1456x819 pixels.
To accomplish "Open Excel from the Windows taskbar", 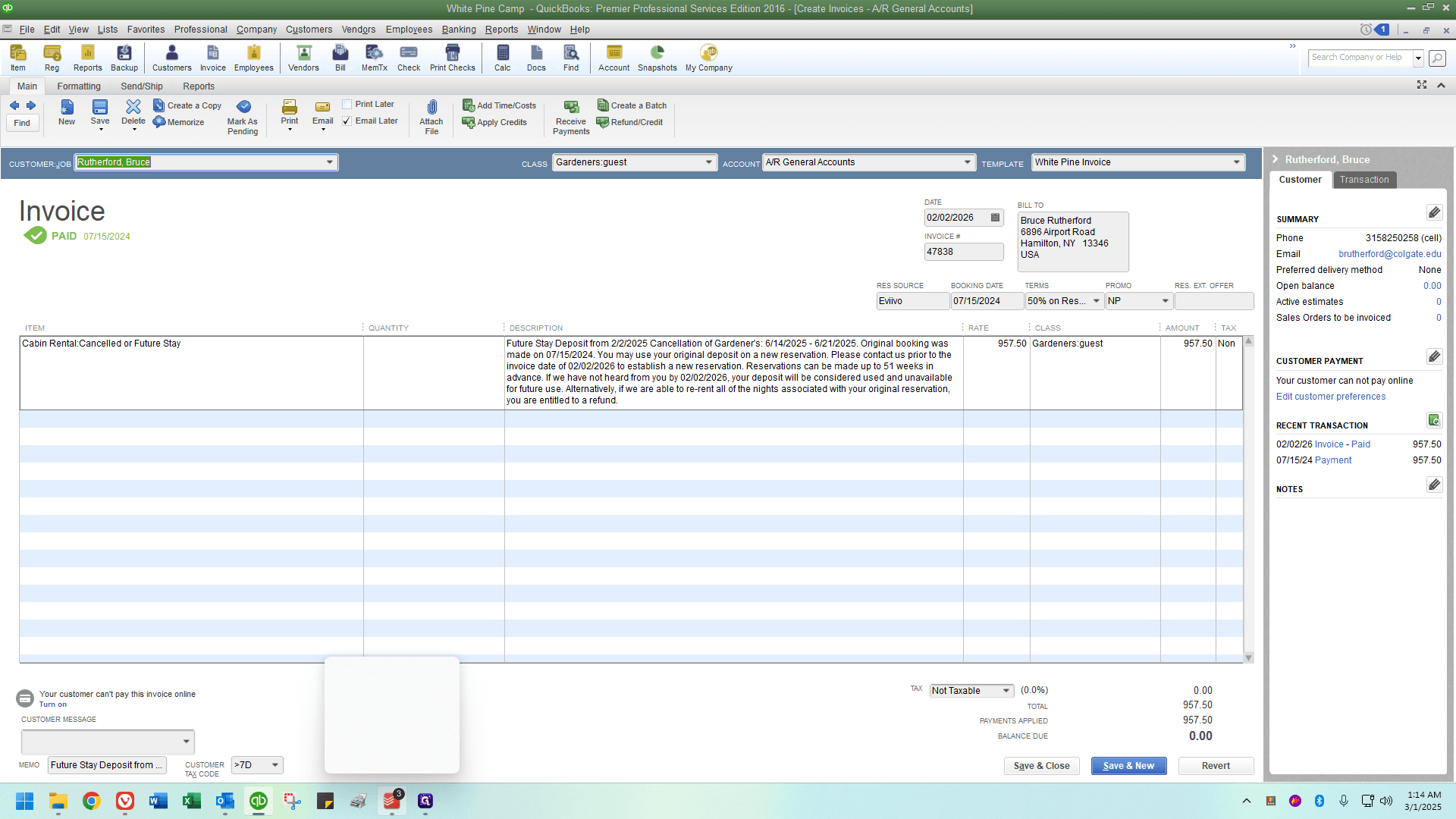I will 192,801.
